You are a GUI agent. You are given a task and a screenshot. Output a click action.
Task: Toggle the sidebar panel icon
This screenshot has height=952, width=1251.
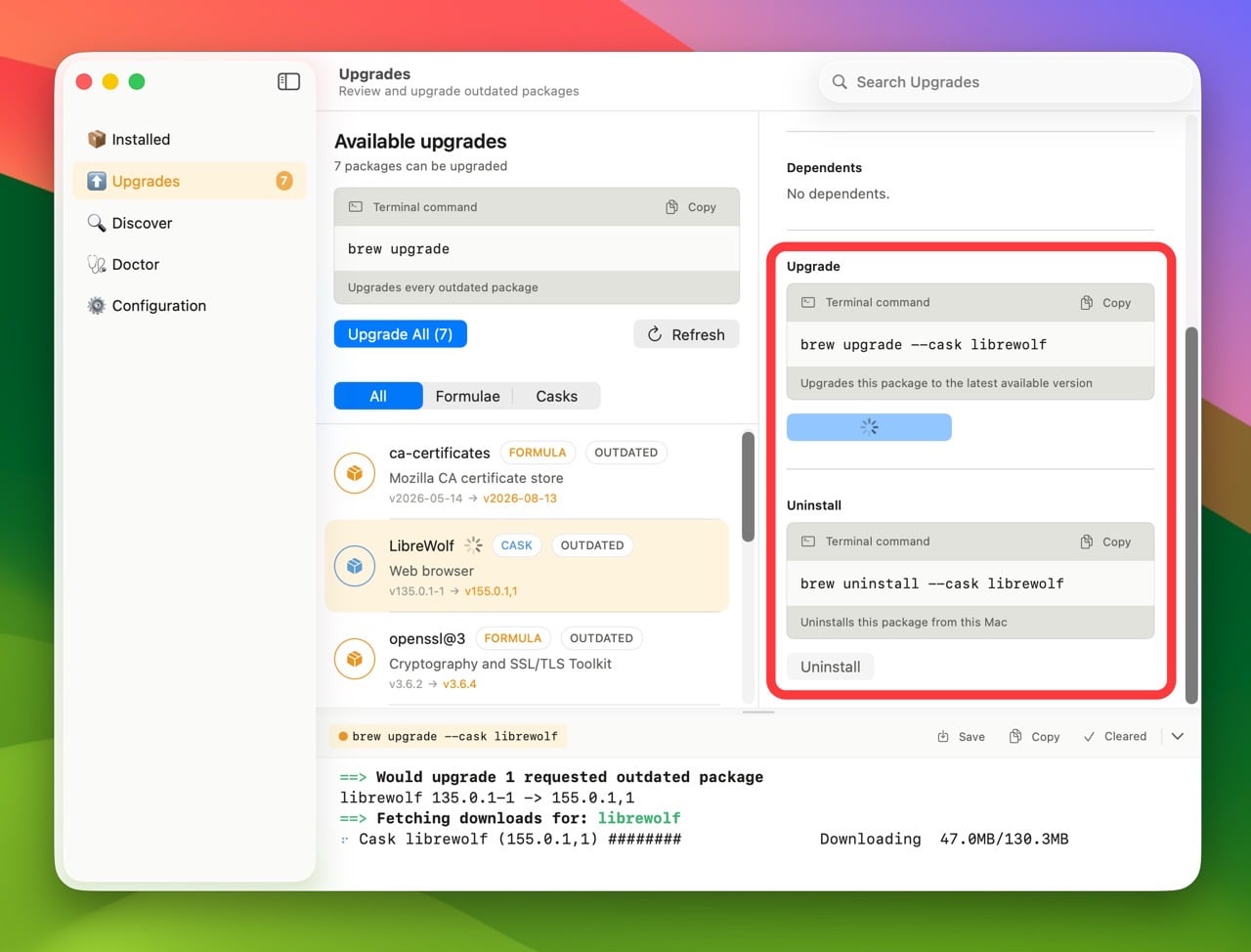pos(288,82)
